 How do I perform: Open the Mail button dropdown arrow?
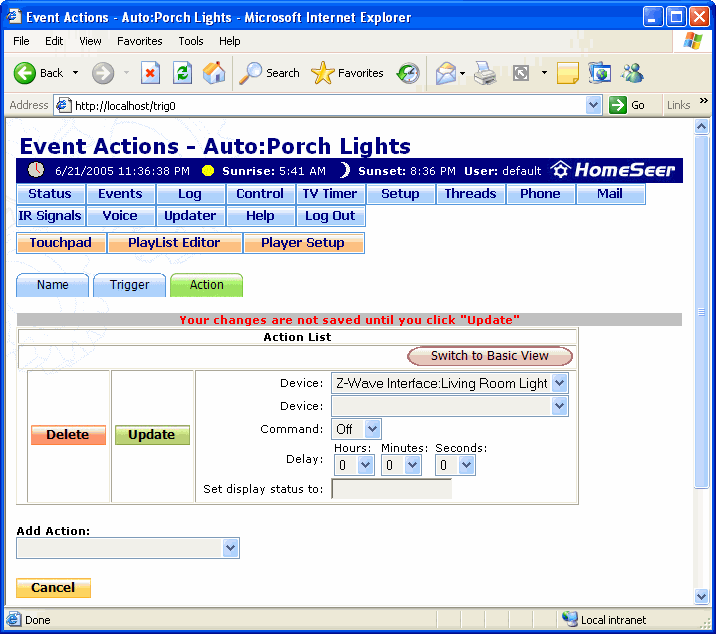[x=463, y=73]
